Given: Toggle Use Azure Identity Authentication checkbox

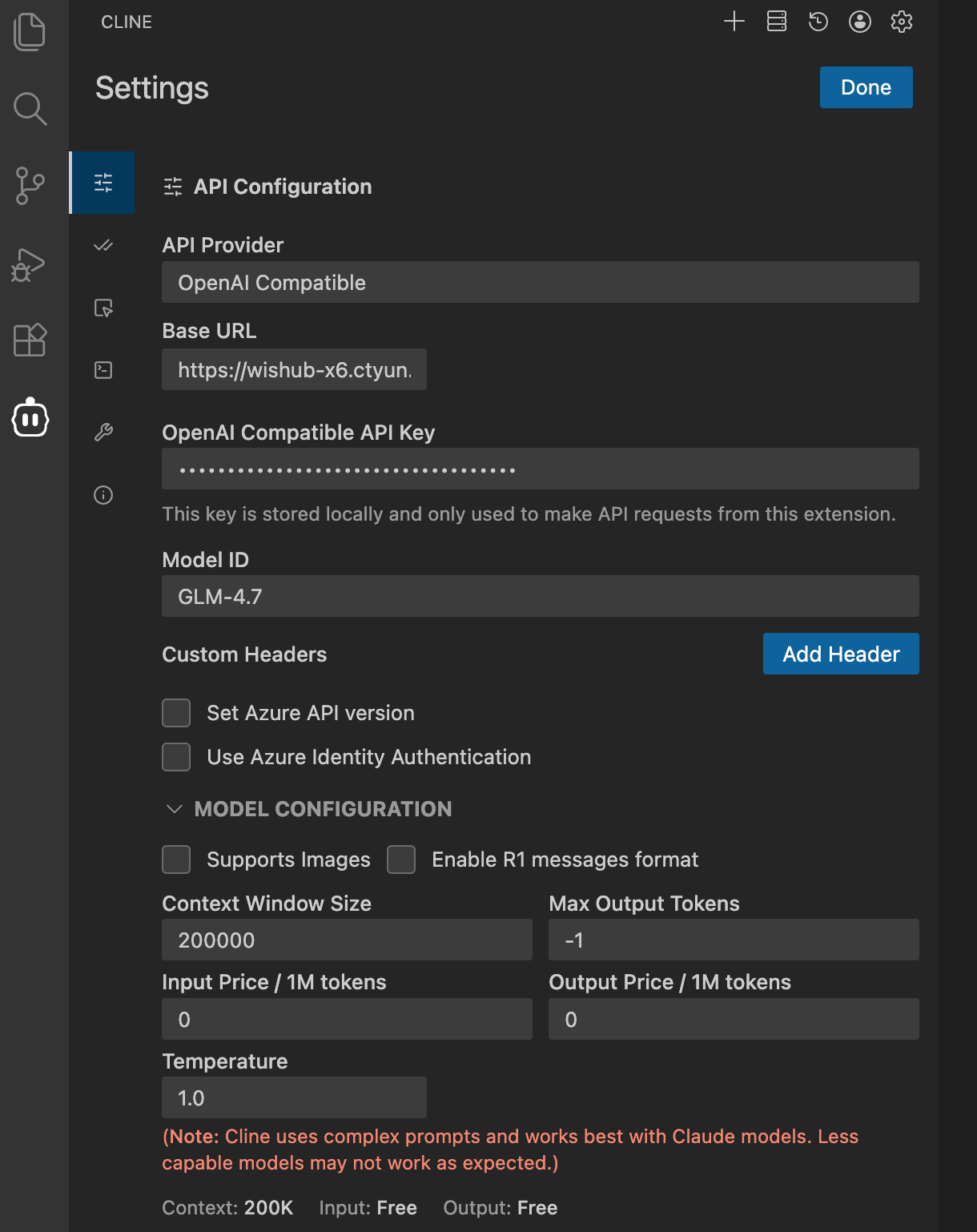Looking at the screenshot, I should [x=176, y=757].
